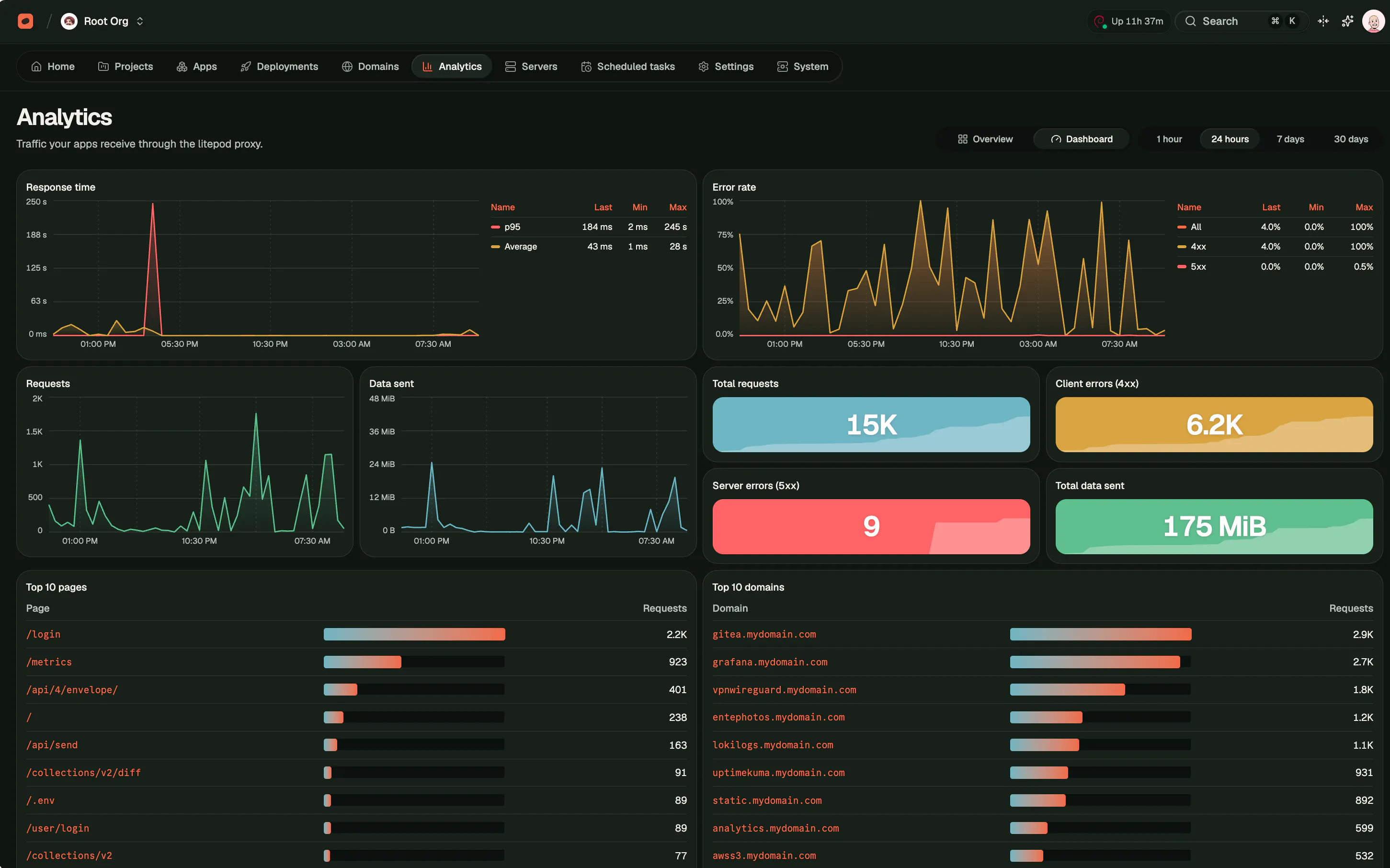The width and height of the screenshot is (1390, 868).
Task: Click the Servers stack icon
Action: (x=510, y=67)
